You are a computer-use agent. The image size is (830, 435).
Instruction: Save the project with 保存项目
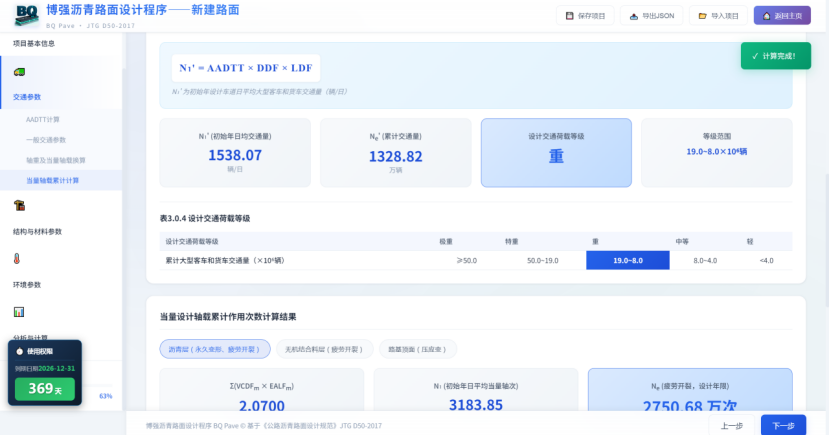click(x=585, y=16)
